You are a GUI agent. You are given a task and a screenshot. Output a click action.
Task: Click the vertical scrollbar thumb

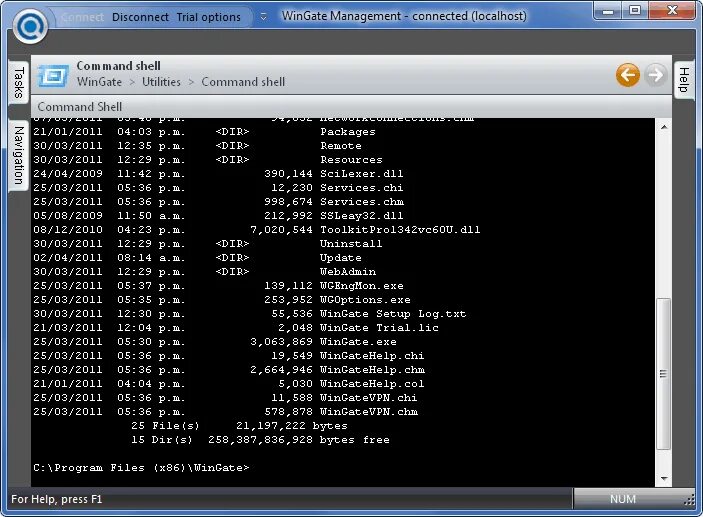pyautogui.click(x=664, y=374)
